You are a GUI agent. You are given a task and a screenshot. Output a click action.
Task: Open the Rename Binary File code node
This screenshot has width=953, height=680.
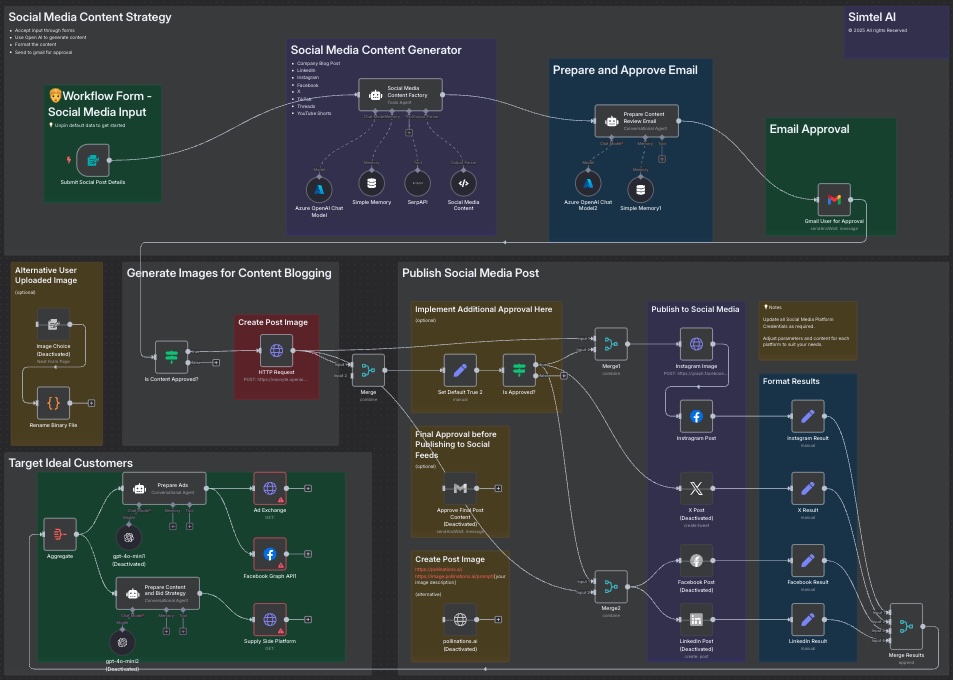click(53, 403)
